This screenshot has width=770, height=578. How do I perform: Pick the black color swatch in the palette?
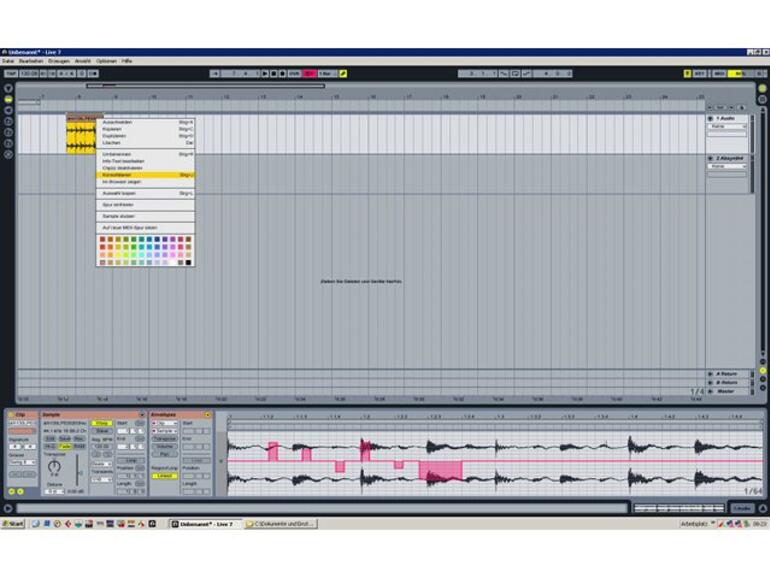(189, 263)
